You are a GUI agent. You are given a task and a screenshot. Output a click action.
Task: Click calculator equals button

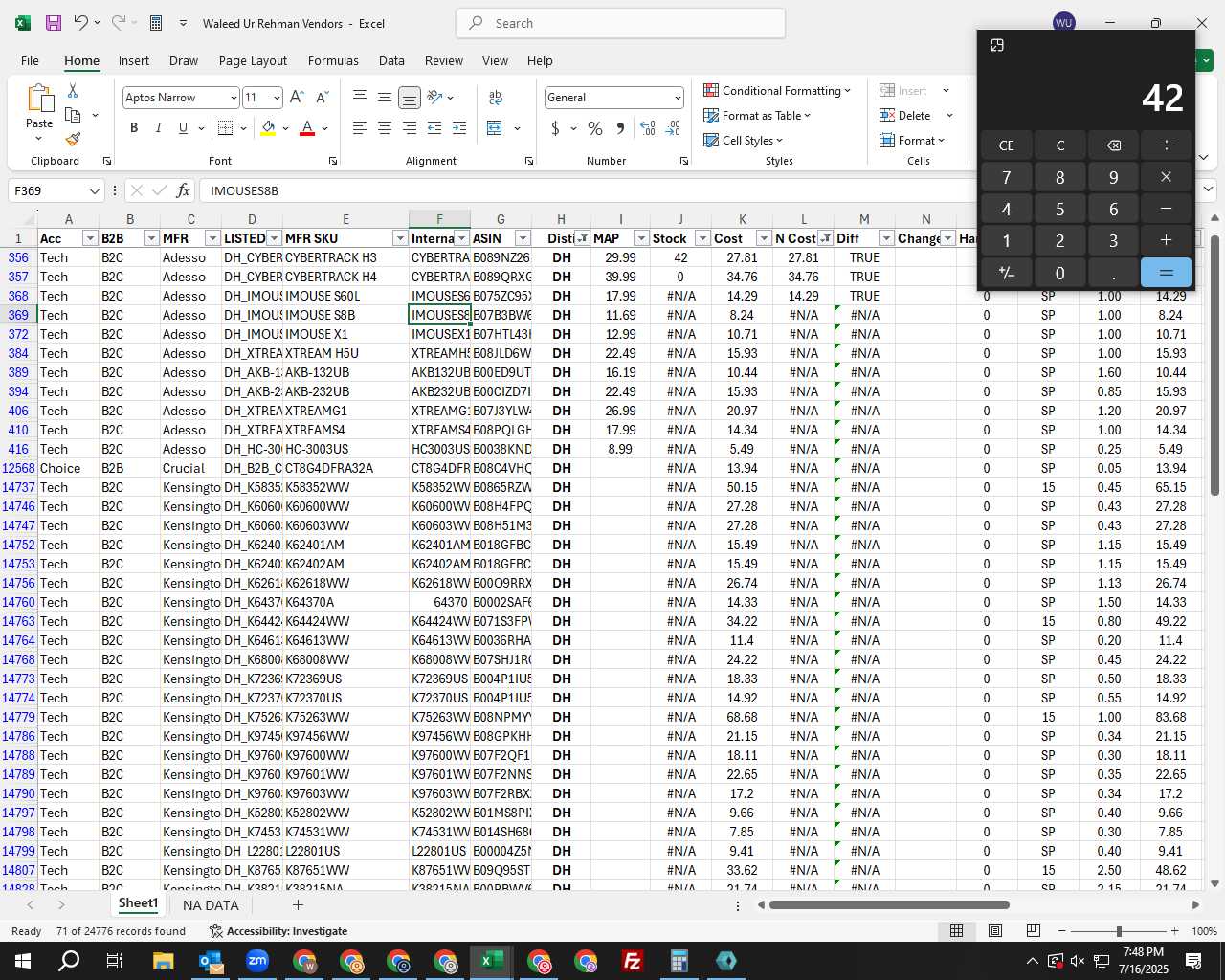[1166, 273]
